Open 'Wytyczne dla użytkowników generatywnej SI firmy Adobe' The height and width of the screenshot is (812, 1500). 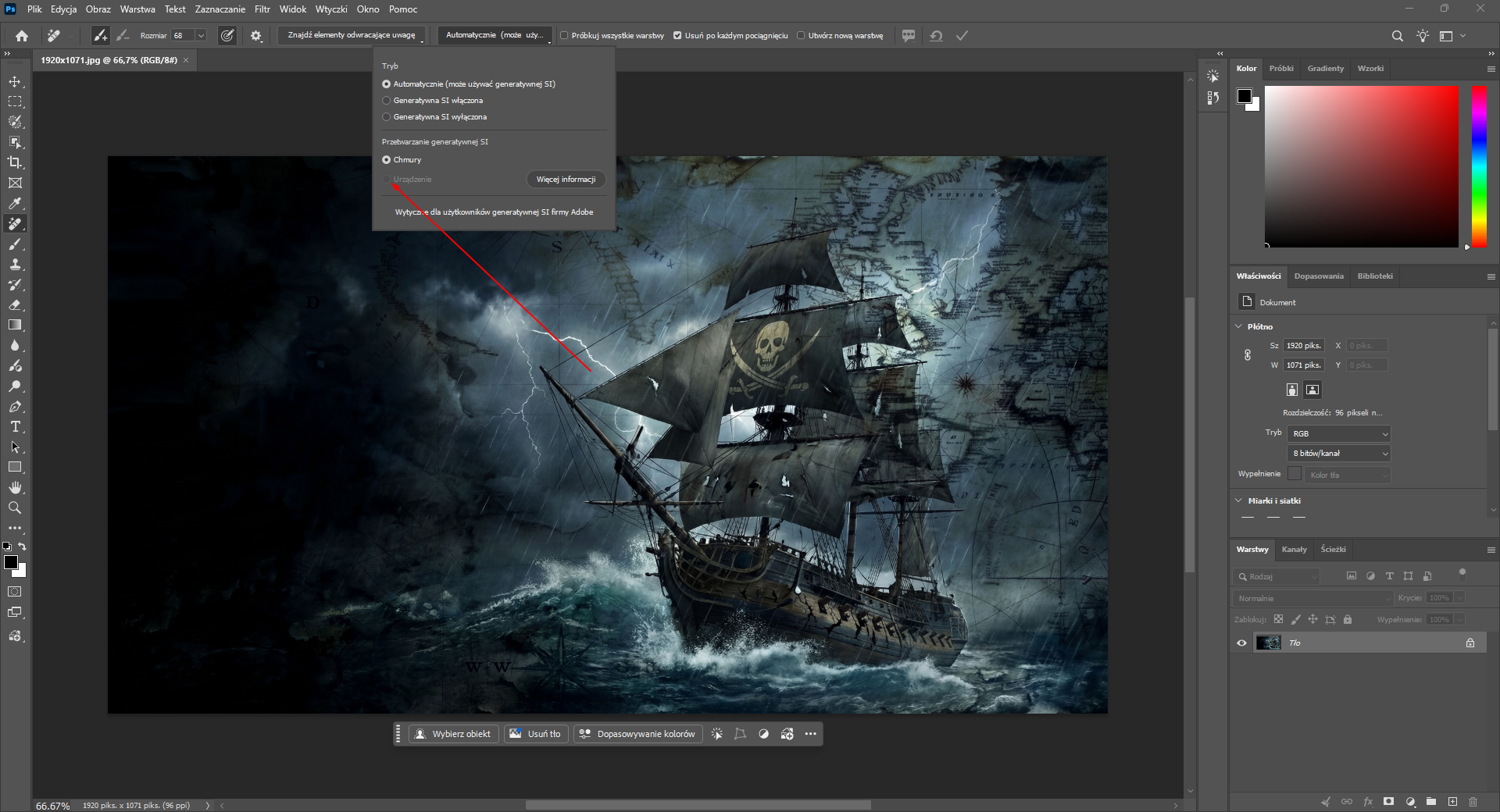coord(494,212)
